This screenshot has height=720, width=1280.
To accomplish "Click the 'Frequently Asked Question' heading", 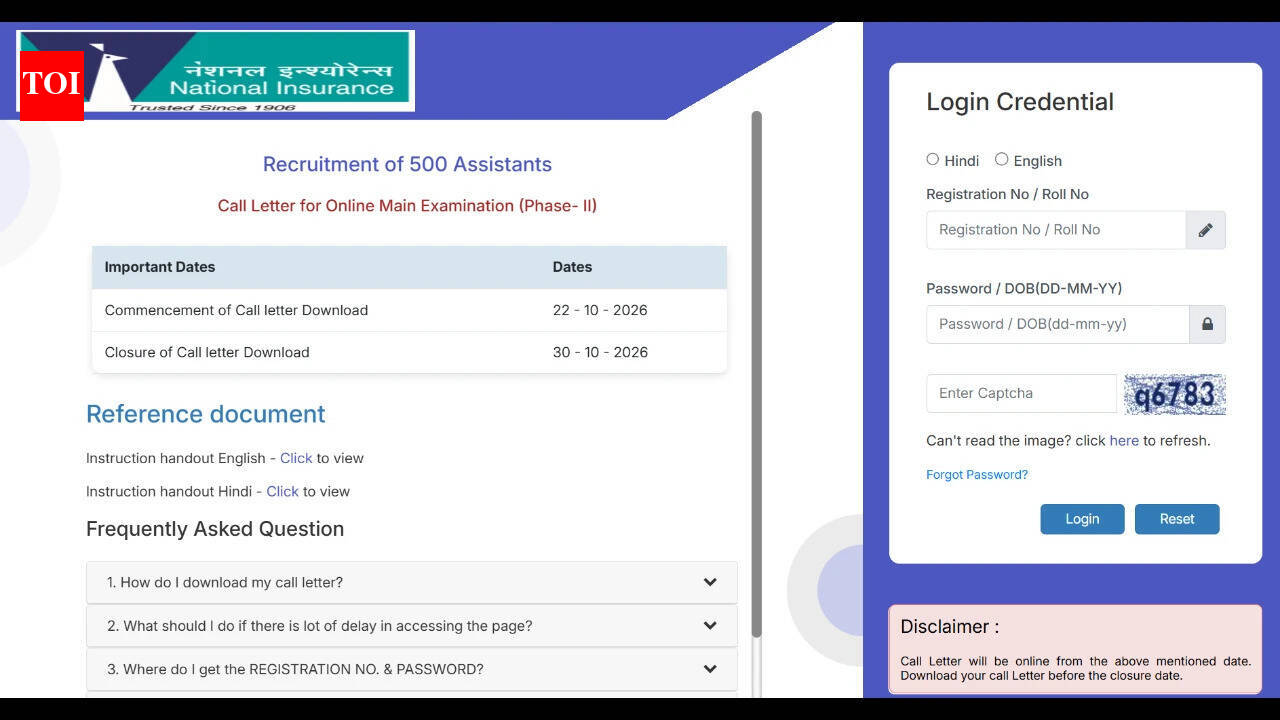I will tap(215, 529).
